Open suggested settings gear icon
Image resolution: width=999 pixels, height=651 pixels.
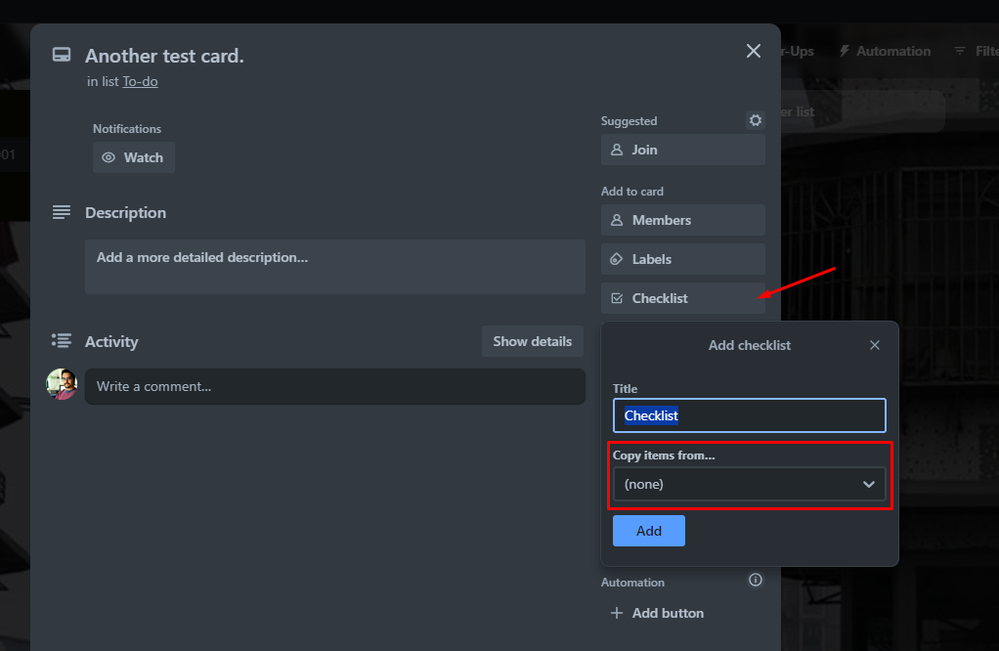point(755,120)
